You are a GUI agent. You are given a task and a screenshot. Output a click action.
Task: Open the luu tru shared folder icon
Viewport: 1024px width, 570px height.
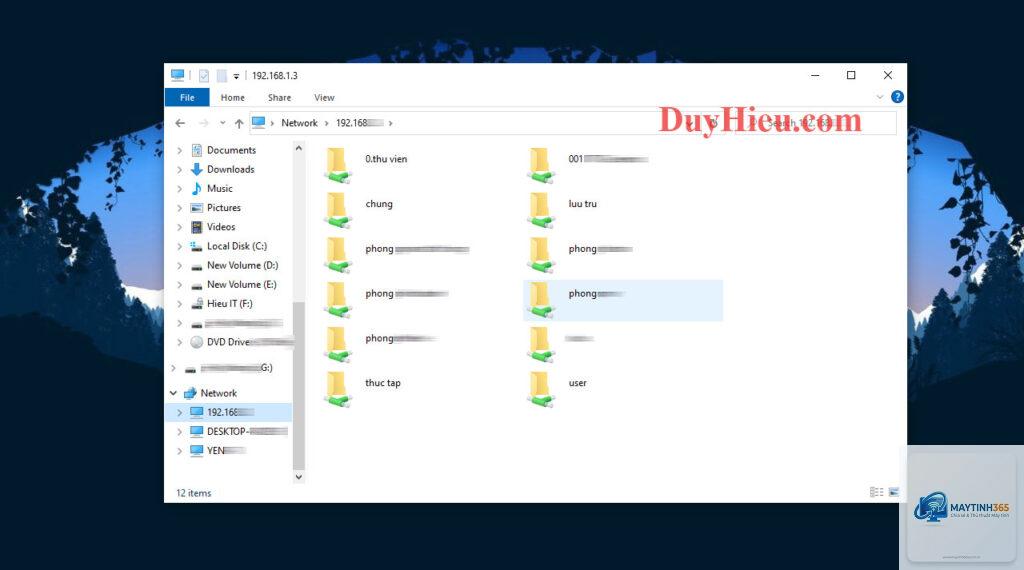(x=541, y=210)
